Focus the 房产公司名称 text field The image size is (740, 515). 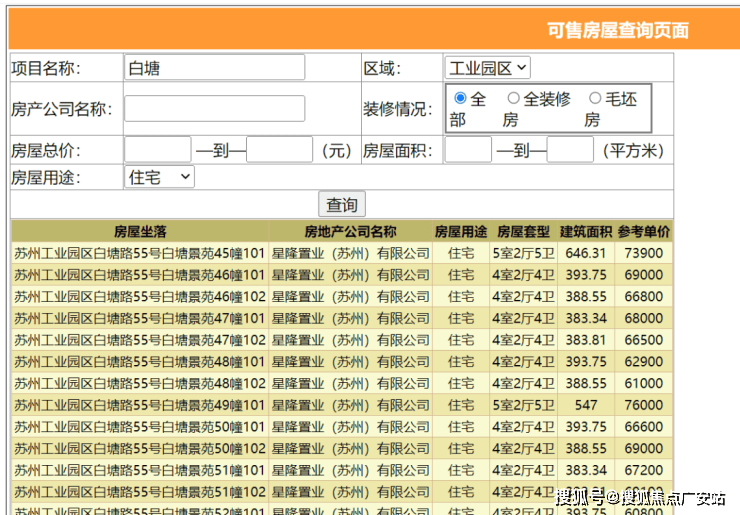[x=214, y=109]
